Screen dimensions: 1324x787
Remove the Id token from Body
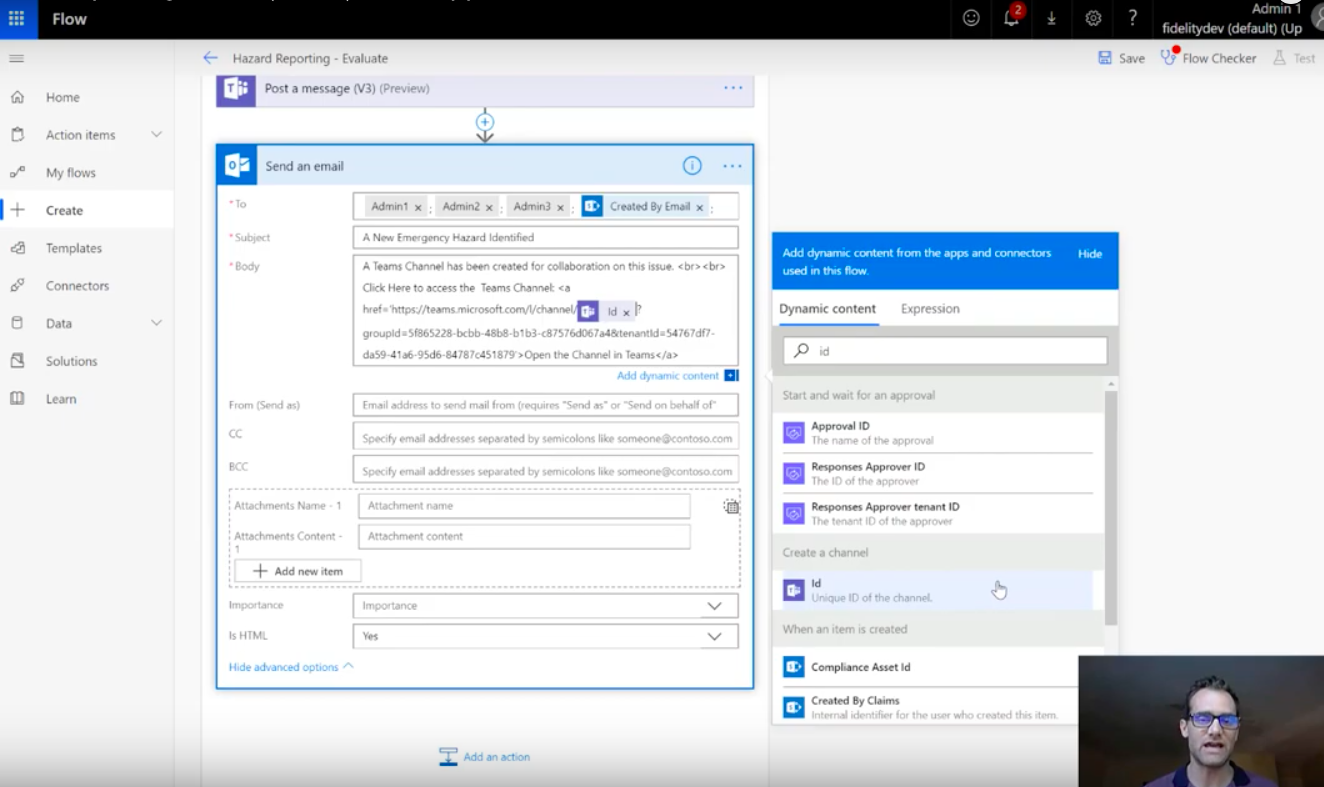point(626,313)
